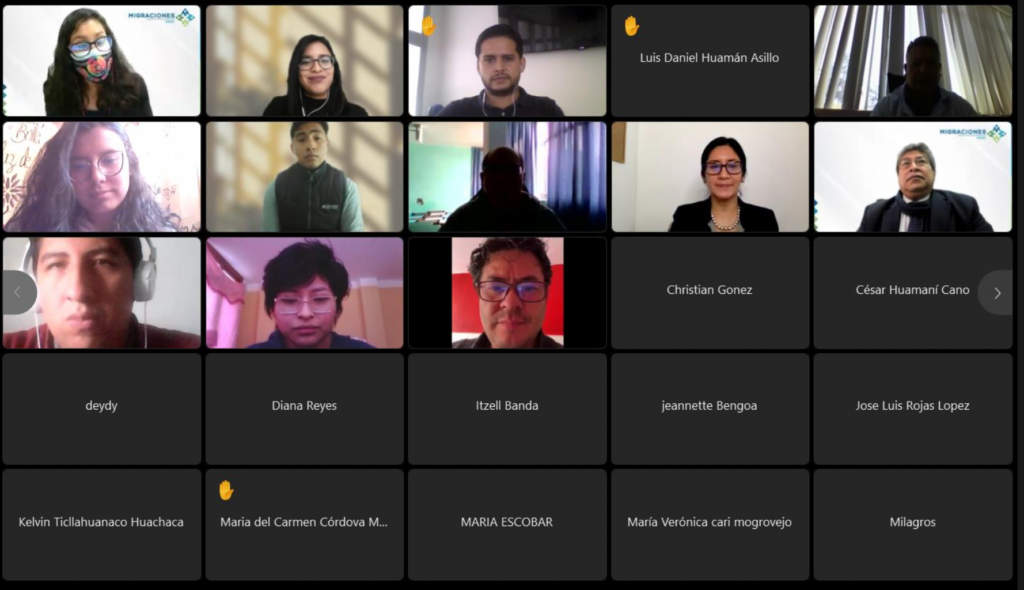Click video of man with red background

tap(507, 292)
